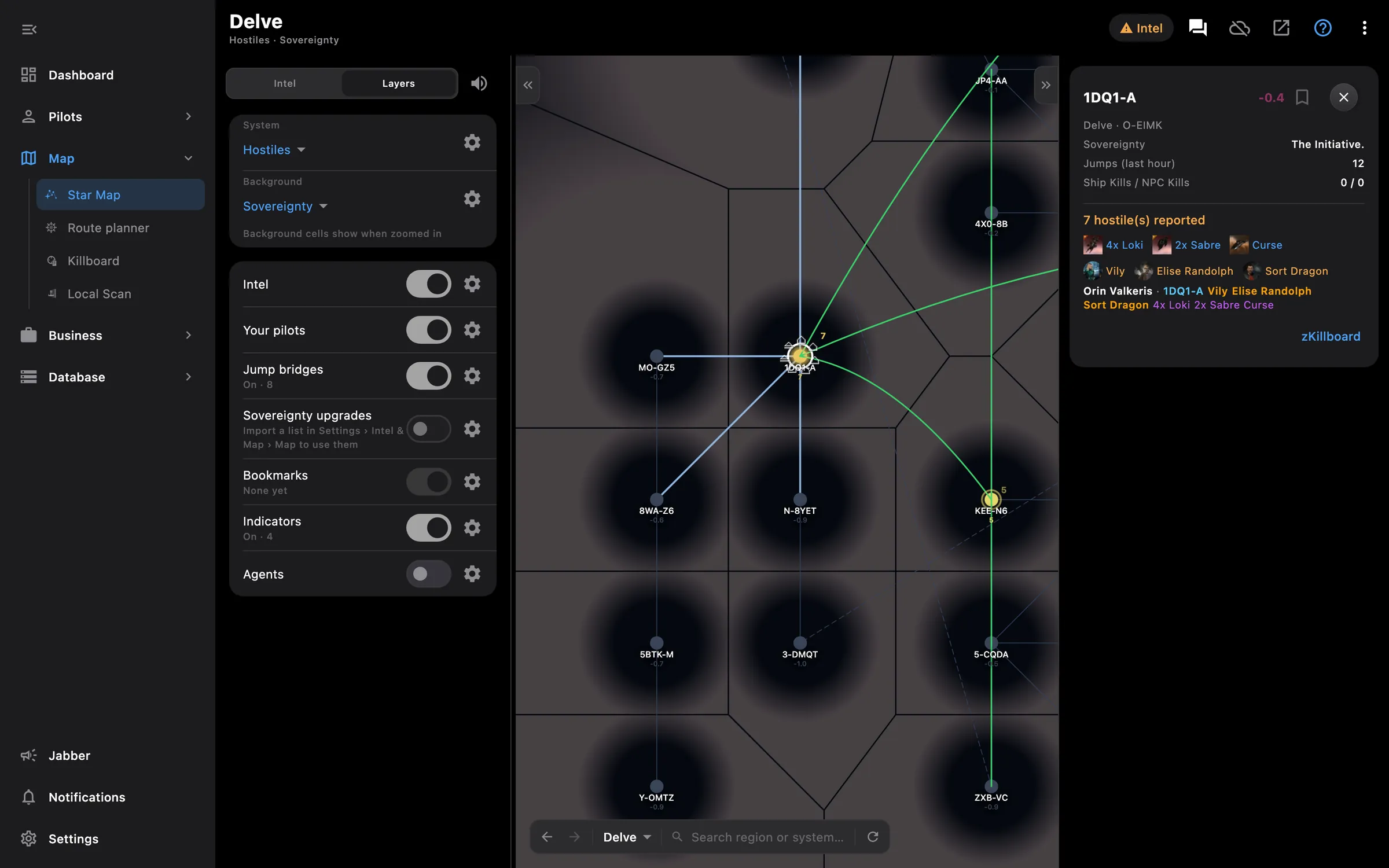
Task: Click the 4x Loki ship link
Action: [x=1114, y=245]
